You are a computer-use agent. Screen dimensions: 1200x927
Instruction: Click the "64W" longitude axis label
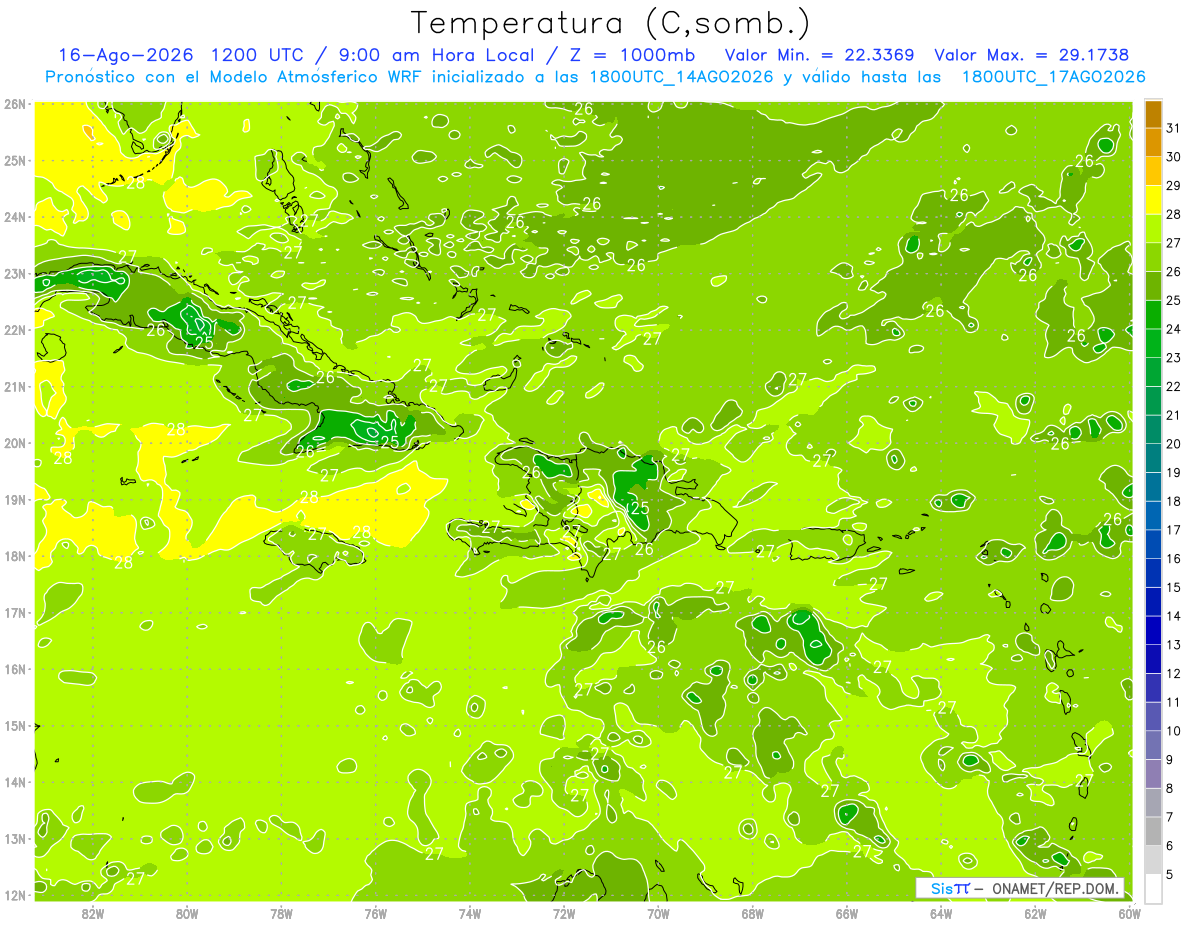point(941,913)
